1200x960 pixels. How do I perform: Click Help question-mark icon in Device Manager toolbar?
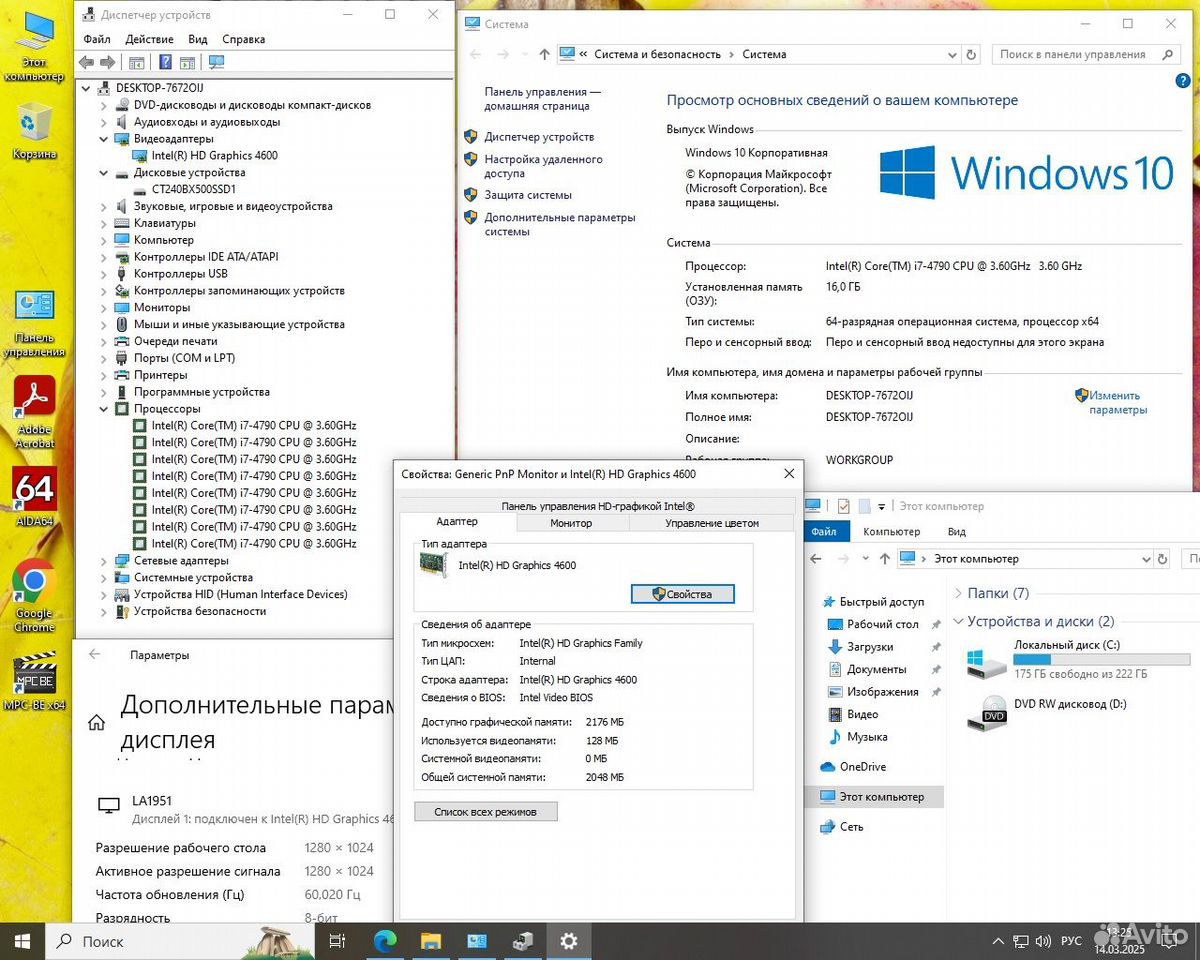(x=165, y=62)
